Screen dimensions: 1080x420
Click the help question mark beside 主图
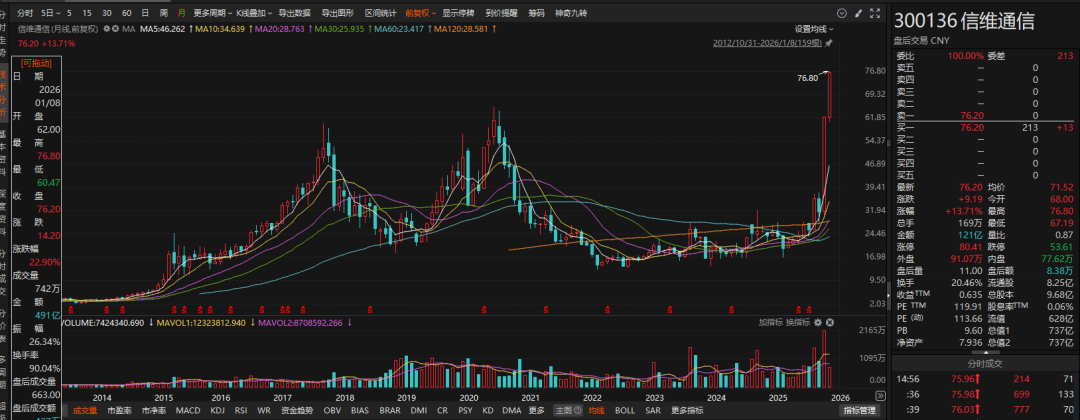click(578, 410)
